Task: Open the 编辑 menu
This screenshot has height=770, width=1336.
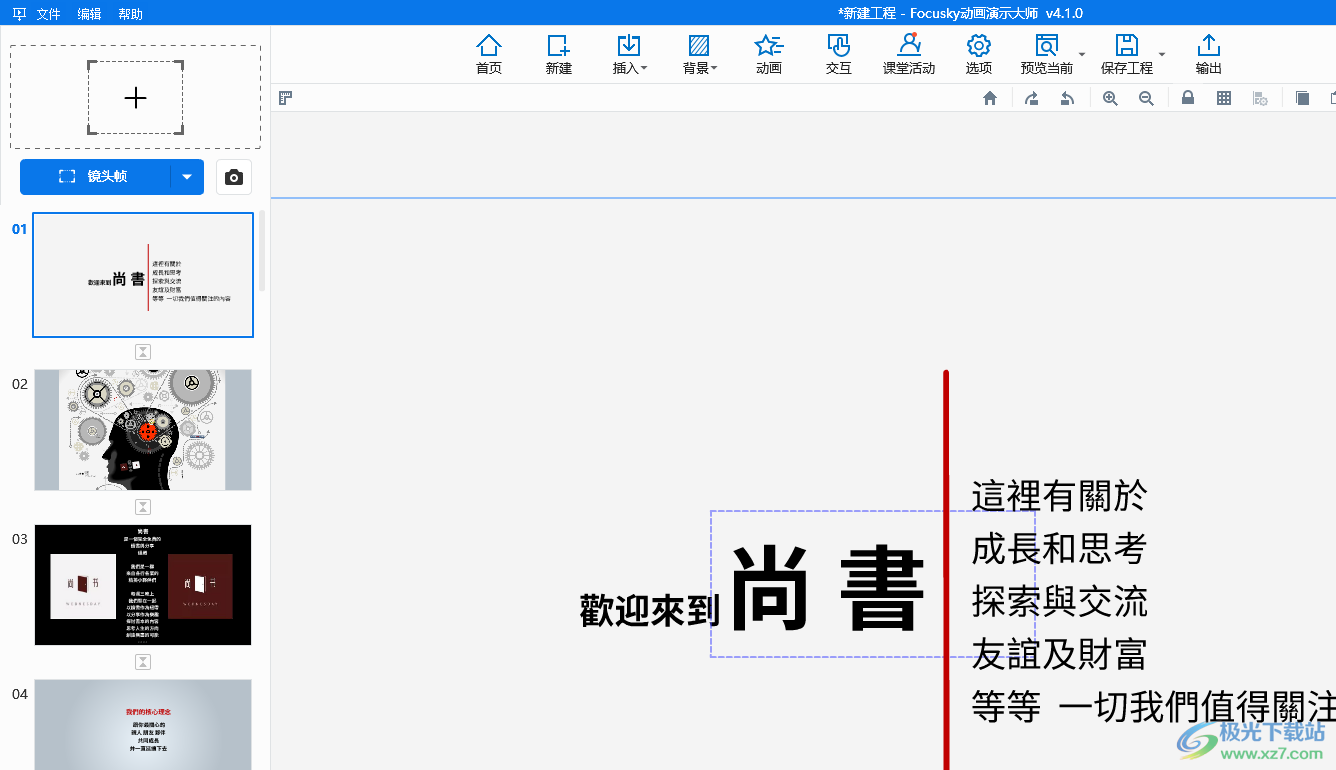Action: pyautogui.click(x=89, y=14)
